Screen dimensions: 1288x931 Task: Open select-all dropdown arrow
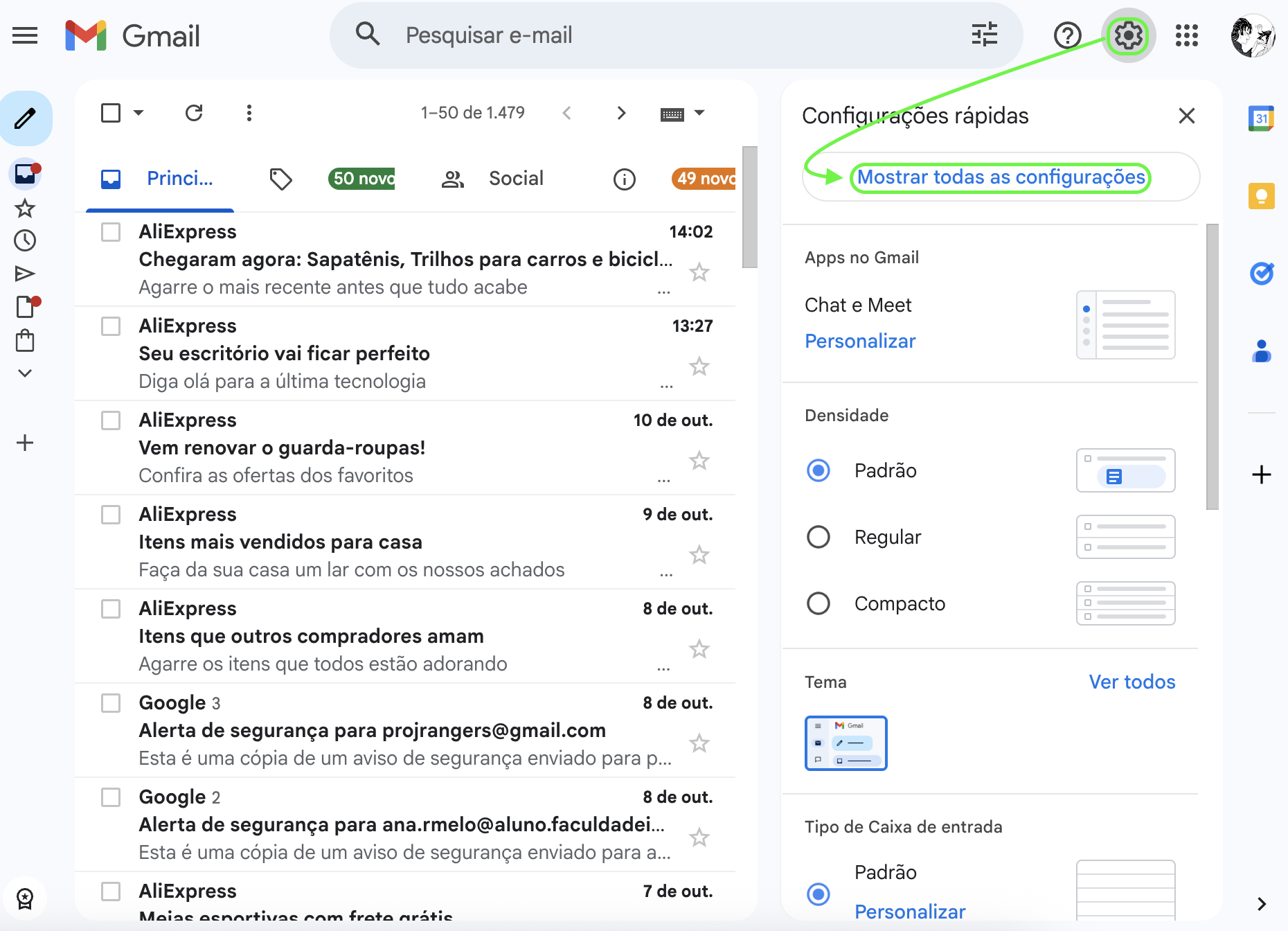[138, 113]
